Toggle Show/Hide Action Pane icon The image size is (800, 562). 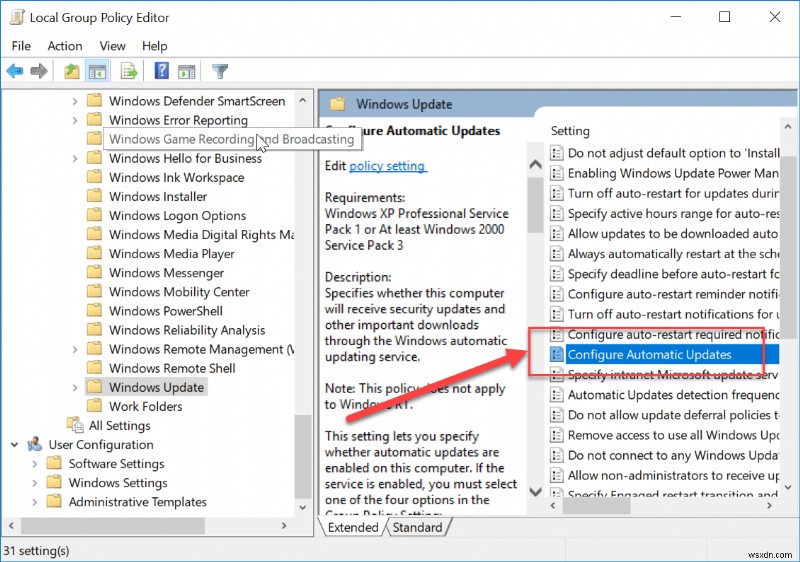pos(186,71)
